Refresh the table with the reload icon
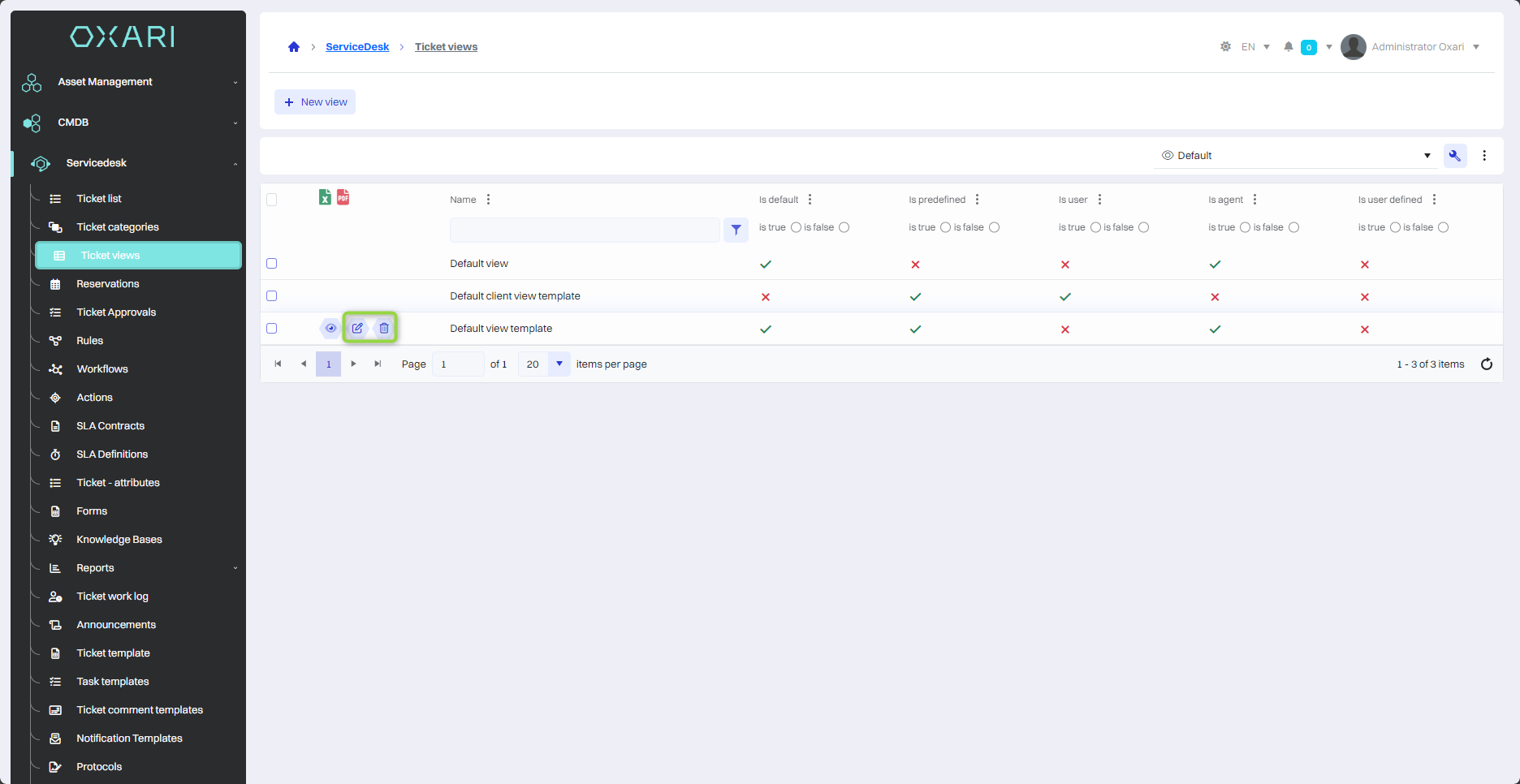Viewport: 1520px width, 784px height. click(x=1486, y=364)
